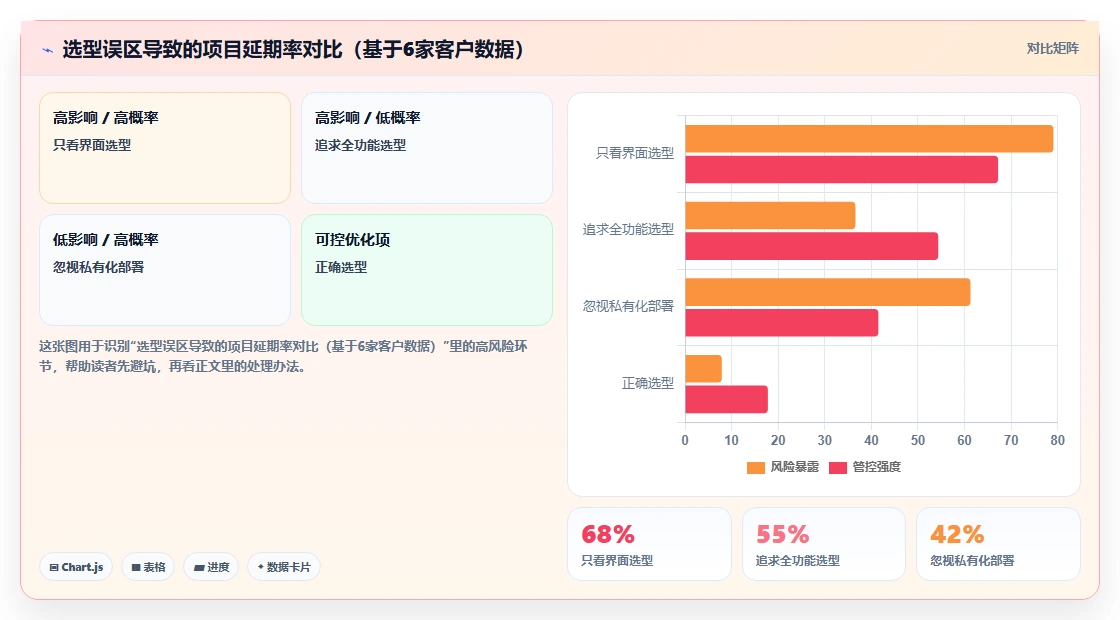The image size is (1120, 620).
Task: Open the 68% 只看界面选型 stat card
Action: [649, 544]
